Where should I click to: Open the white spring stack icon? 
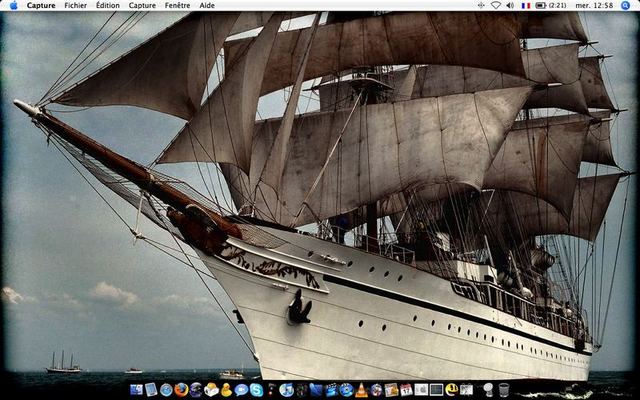(489, 390)
